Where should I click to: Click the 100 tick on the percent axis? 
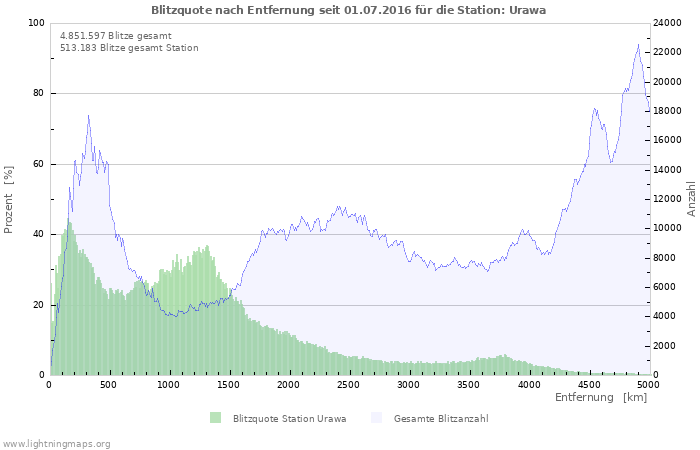[36, 23]
